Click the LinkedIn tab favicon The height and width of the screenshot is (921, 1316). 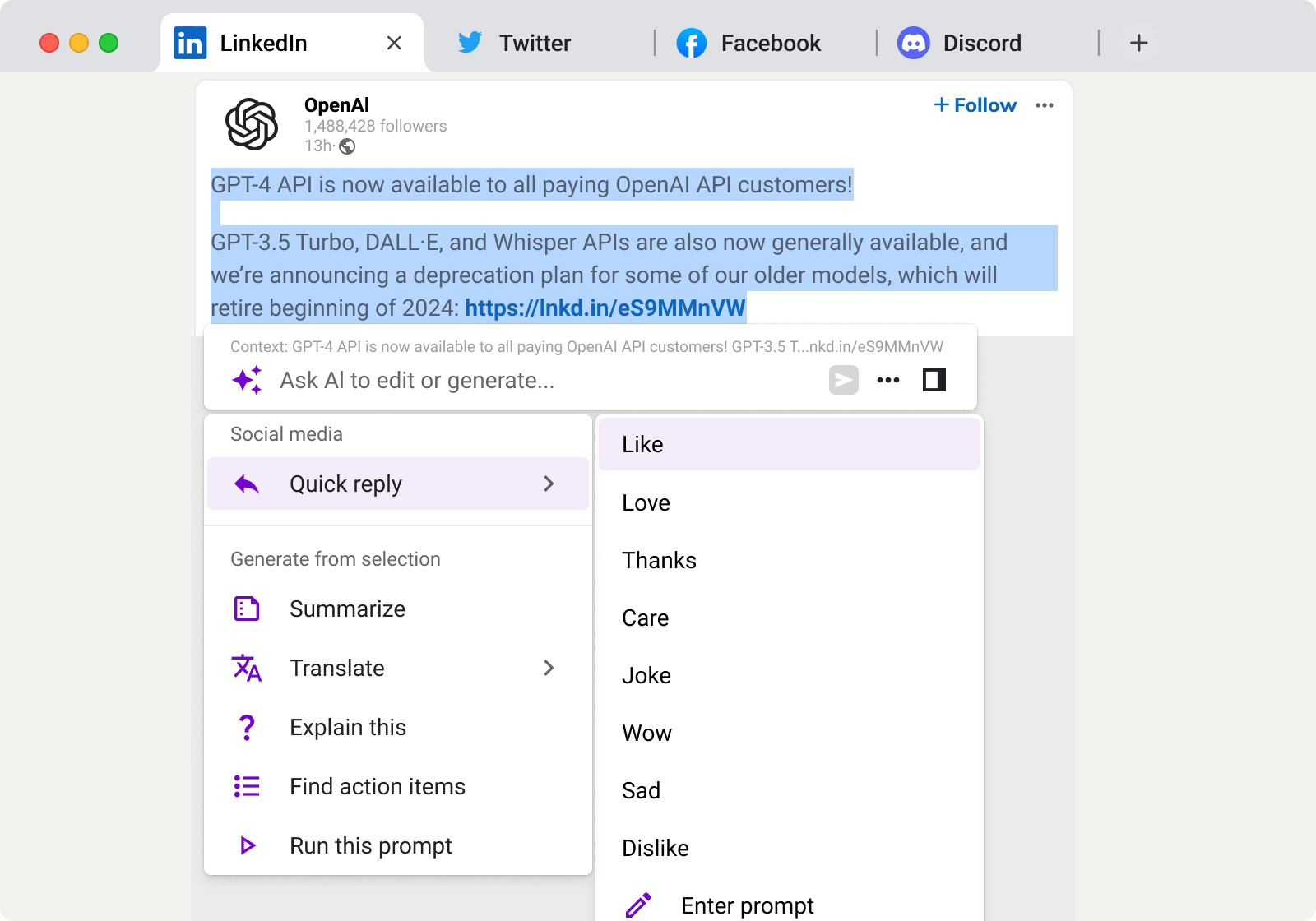(x=190, y=43)
